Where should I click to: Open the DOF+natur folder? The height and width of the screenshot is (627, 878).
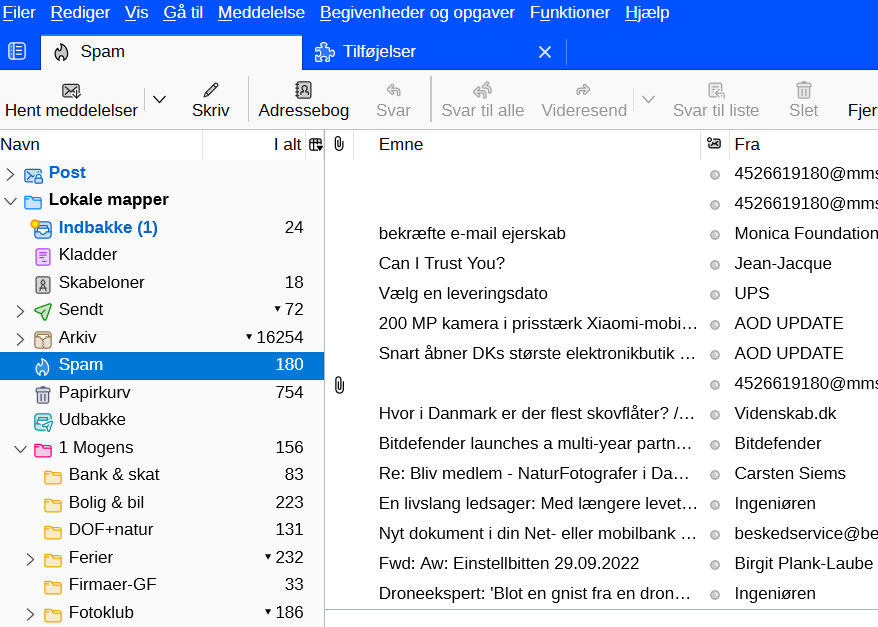[x=162, y=530]
